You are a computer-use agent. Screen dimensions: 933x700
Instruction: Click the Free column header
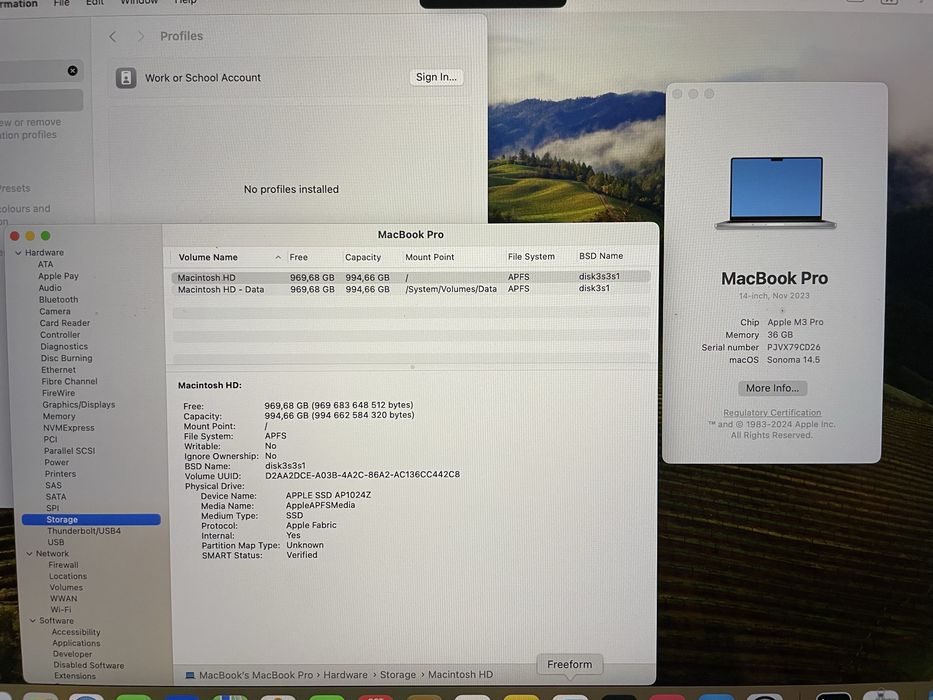pos(299,257)
